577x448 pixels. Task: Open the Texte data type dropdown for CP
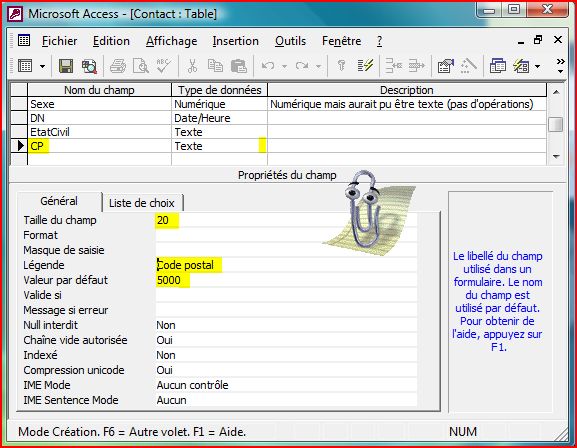pyautogui.click(x=262, y=146)
